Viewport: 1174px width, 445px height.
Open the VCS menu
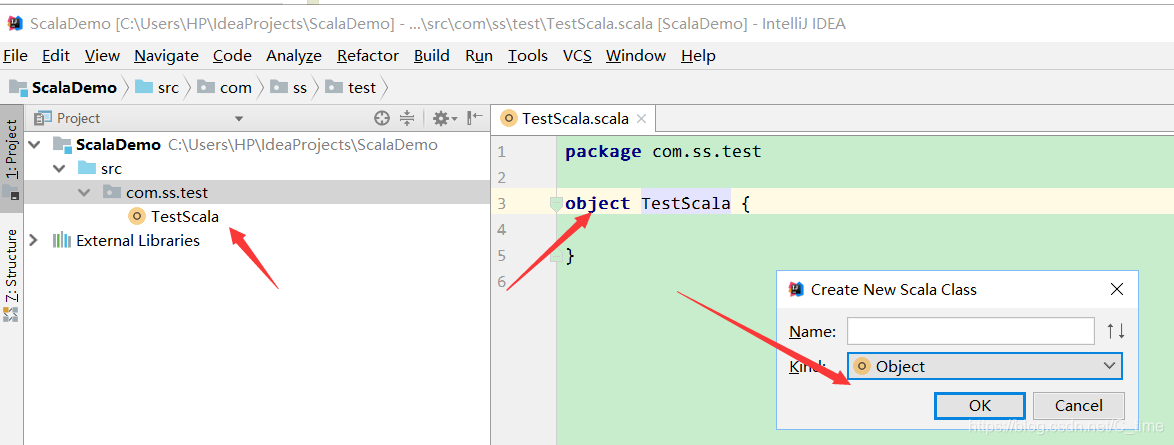tap(577, 55)
